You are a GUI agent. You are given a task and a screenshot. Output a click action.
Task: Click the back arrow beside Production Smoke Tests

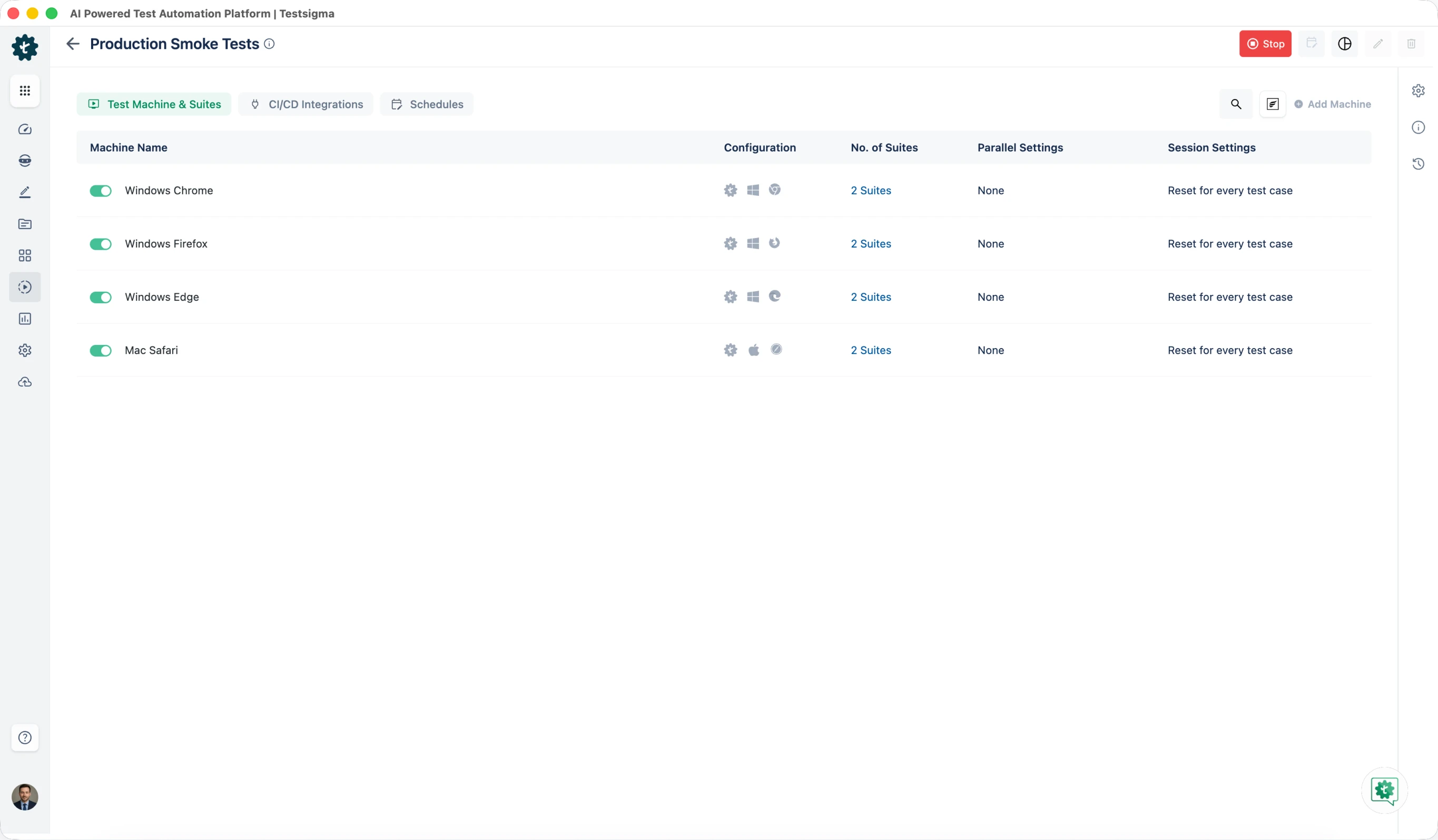click(73, 44)
